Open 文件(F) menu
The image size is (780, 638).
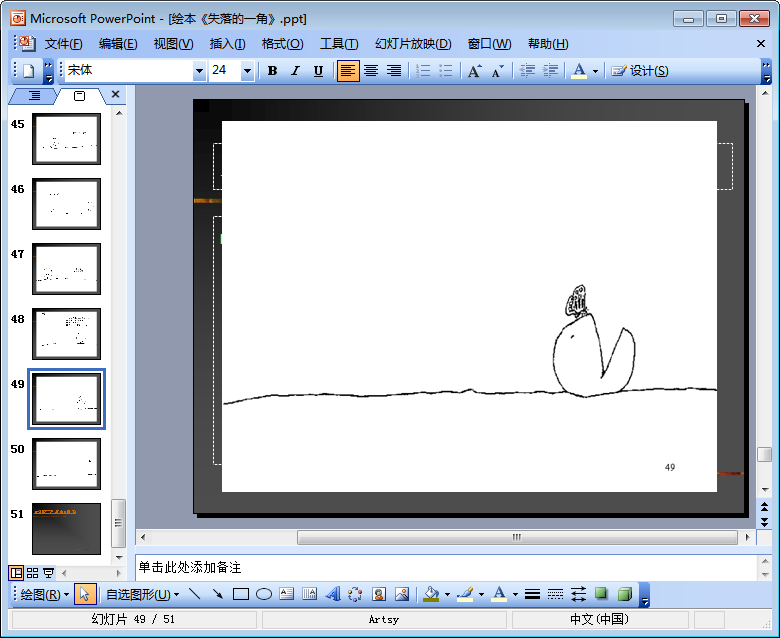click(63, 44)
